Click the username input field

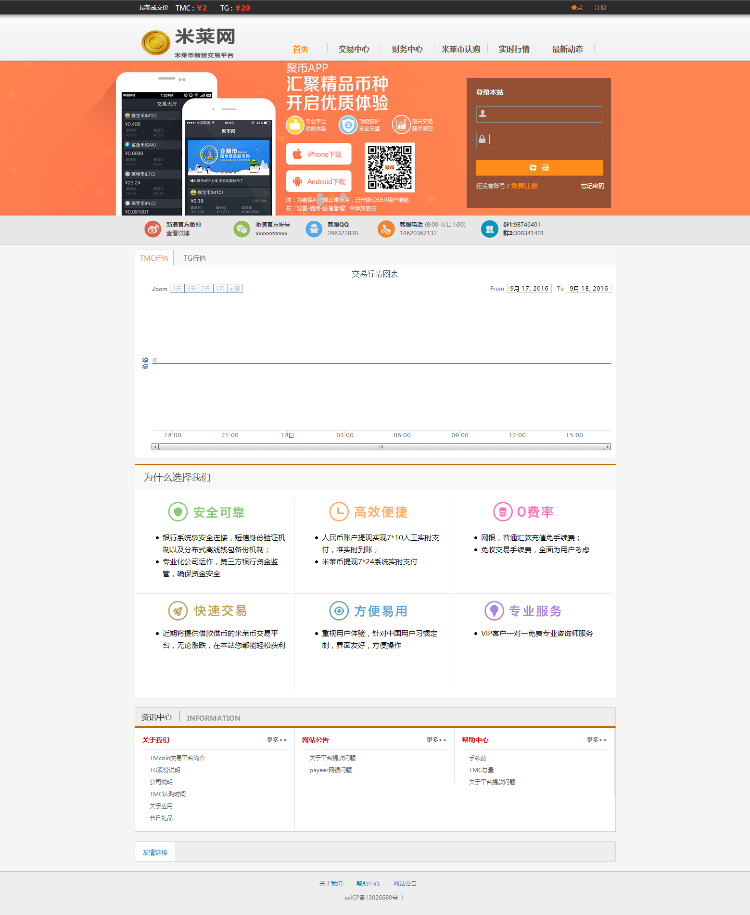[539, 114]
